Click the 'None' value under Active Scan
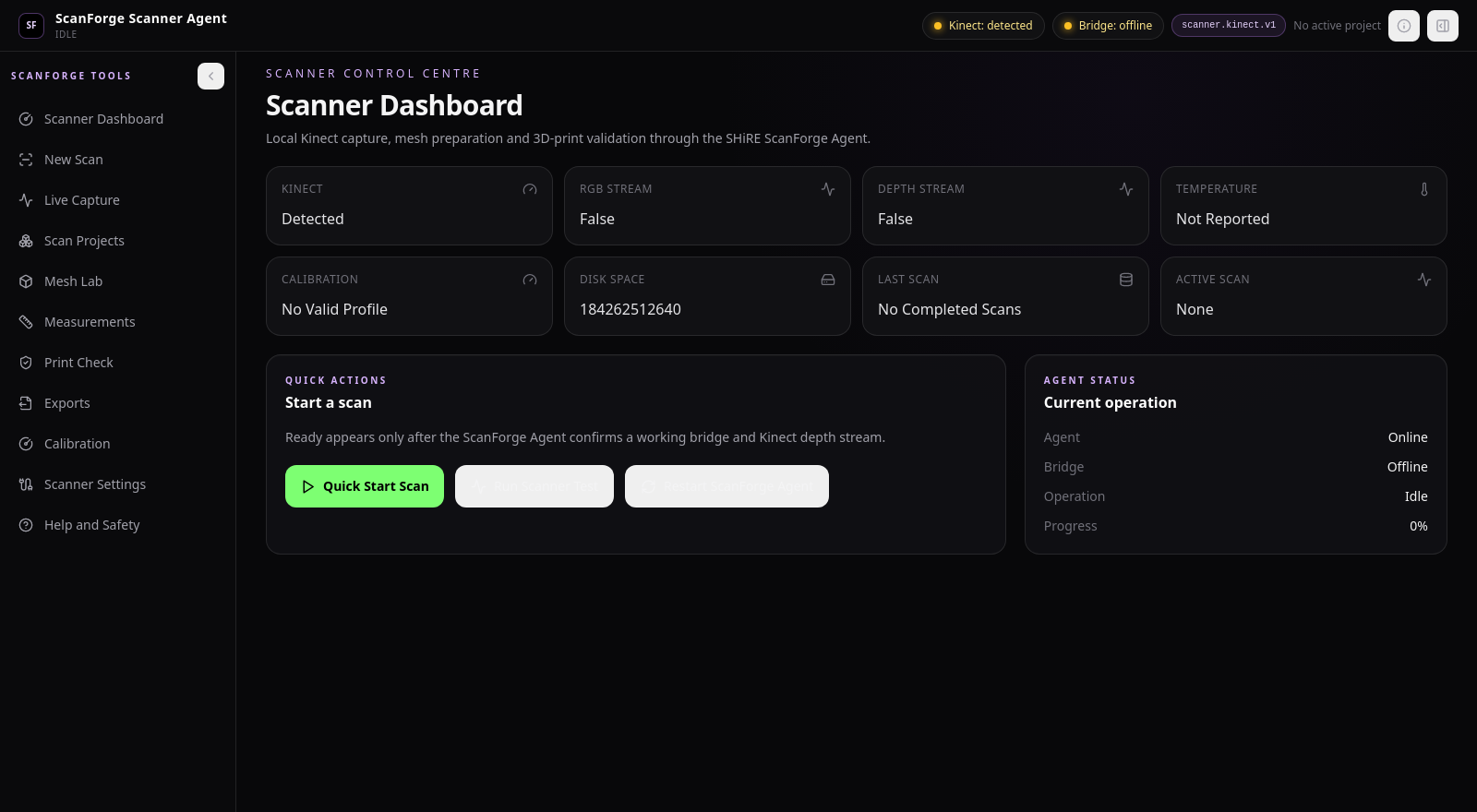This screenshot has width=1477, height=812. coord(1195,309)
